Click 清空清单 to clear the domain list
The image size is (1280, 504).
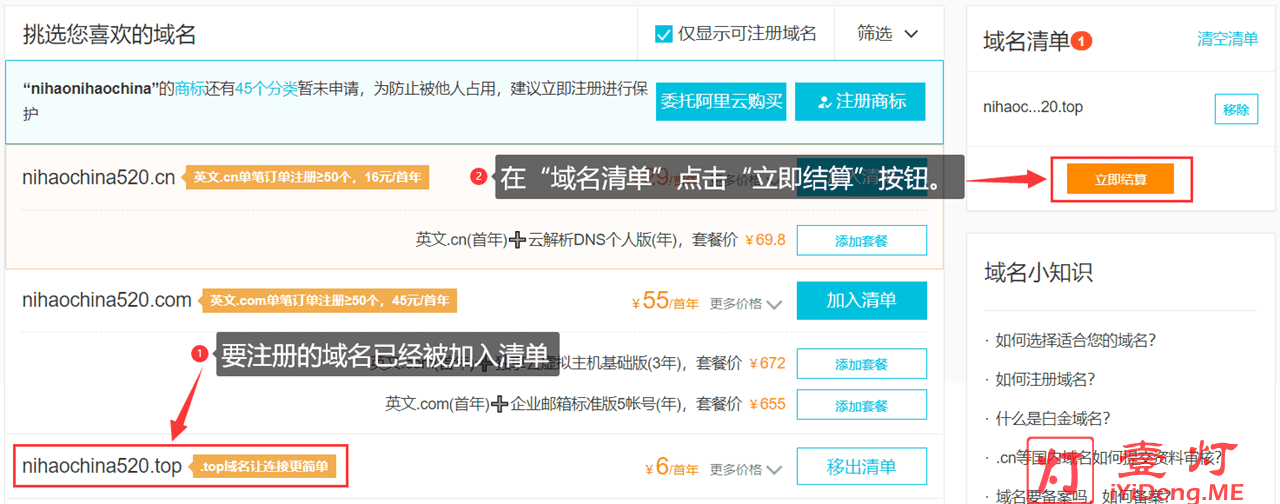point(1227,39)
